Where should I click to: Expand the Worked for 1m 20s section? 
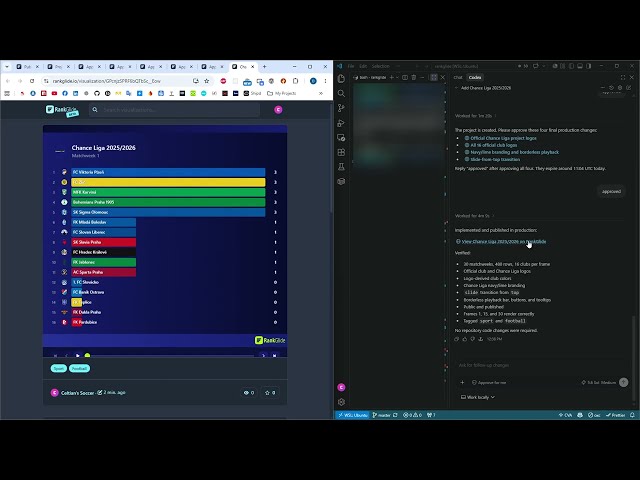pyautogui.click(x=476, y=116)
